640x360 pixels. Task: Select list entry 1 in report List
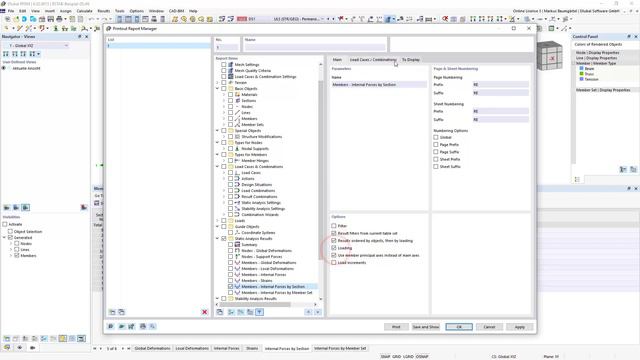(x=158, y=46)
